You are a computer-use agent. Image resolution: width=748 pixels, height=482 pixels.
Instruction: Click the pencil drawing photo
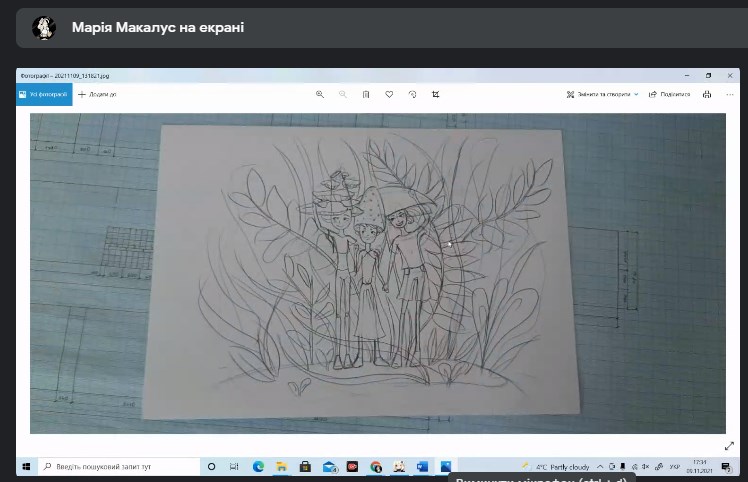(x=378, y=273)
